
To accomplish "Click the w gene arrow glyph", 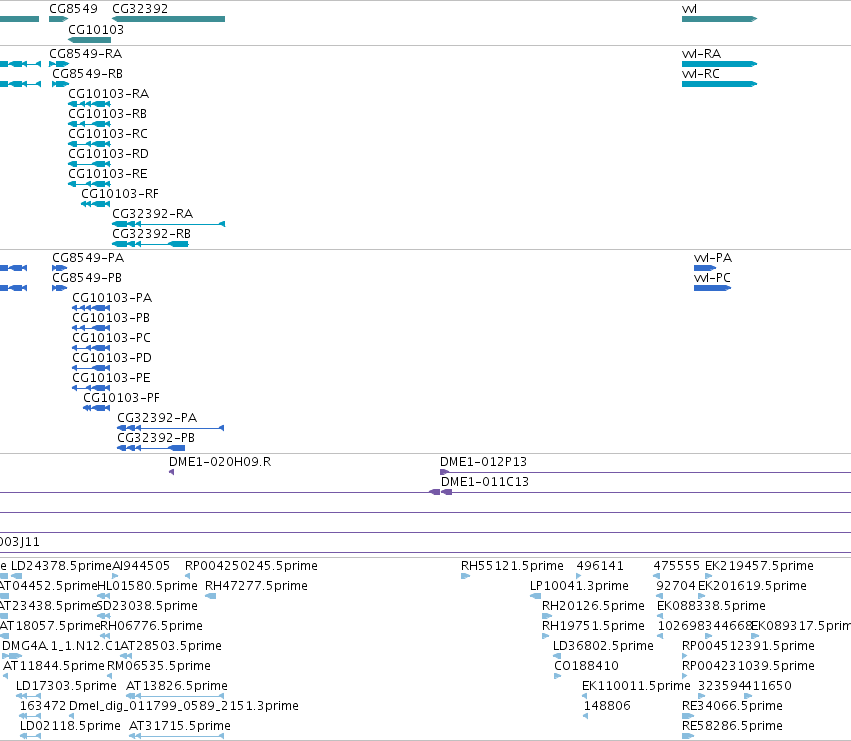I will click(x=719, y=19).
